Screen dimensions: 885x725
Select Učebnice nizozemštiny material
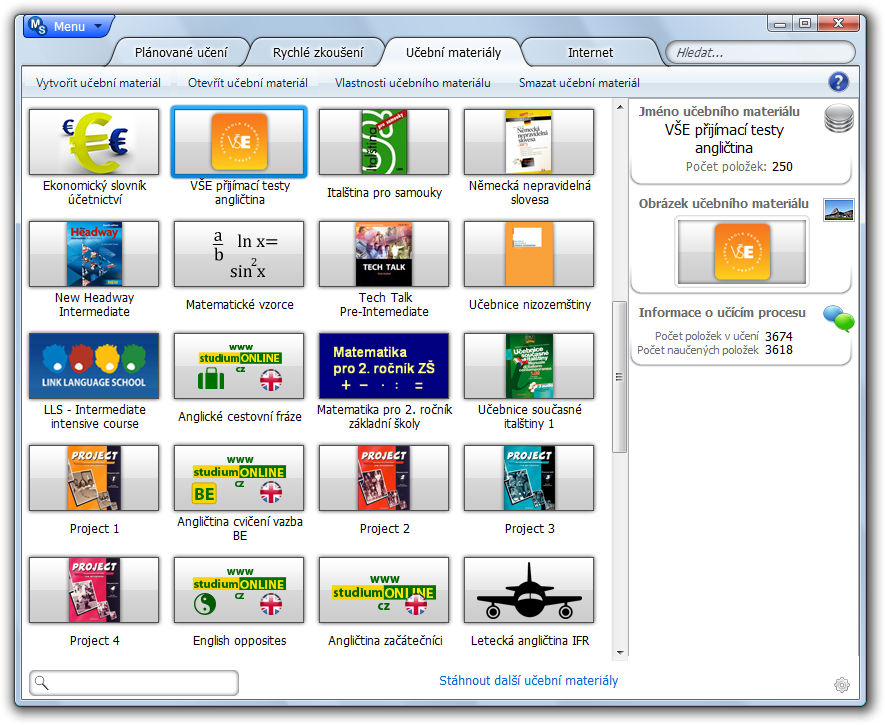pos(529,254)
